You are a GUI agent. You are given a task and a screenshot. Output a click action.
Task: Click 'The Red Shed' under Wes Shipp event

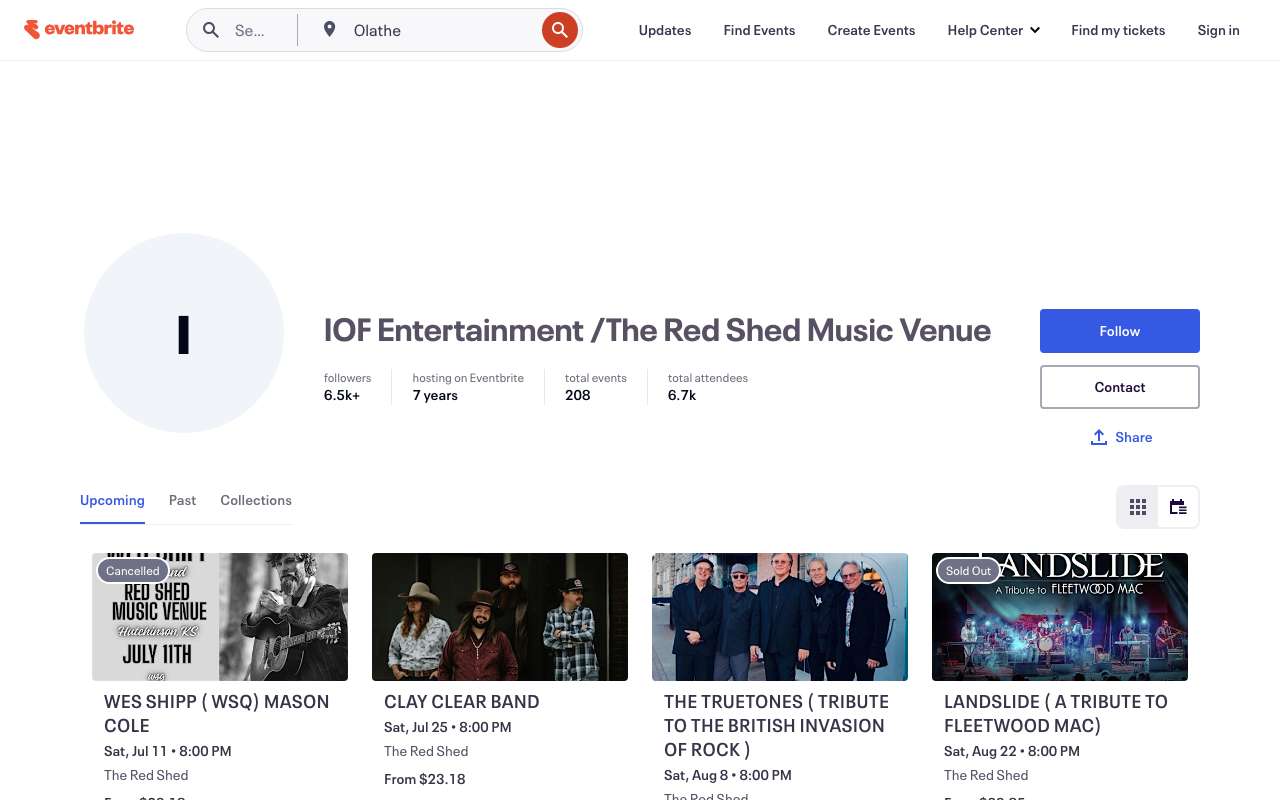coord(146,775)
